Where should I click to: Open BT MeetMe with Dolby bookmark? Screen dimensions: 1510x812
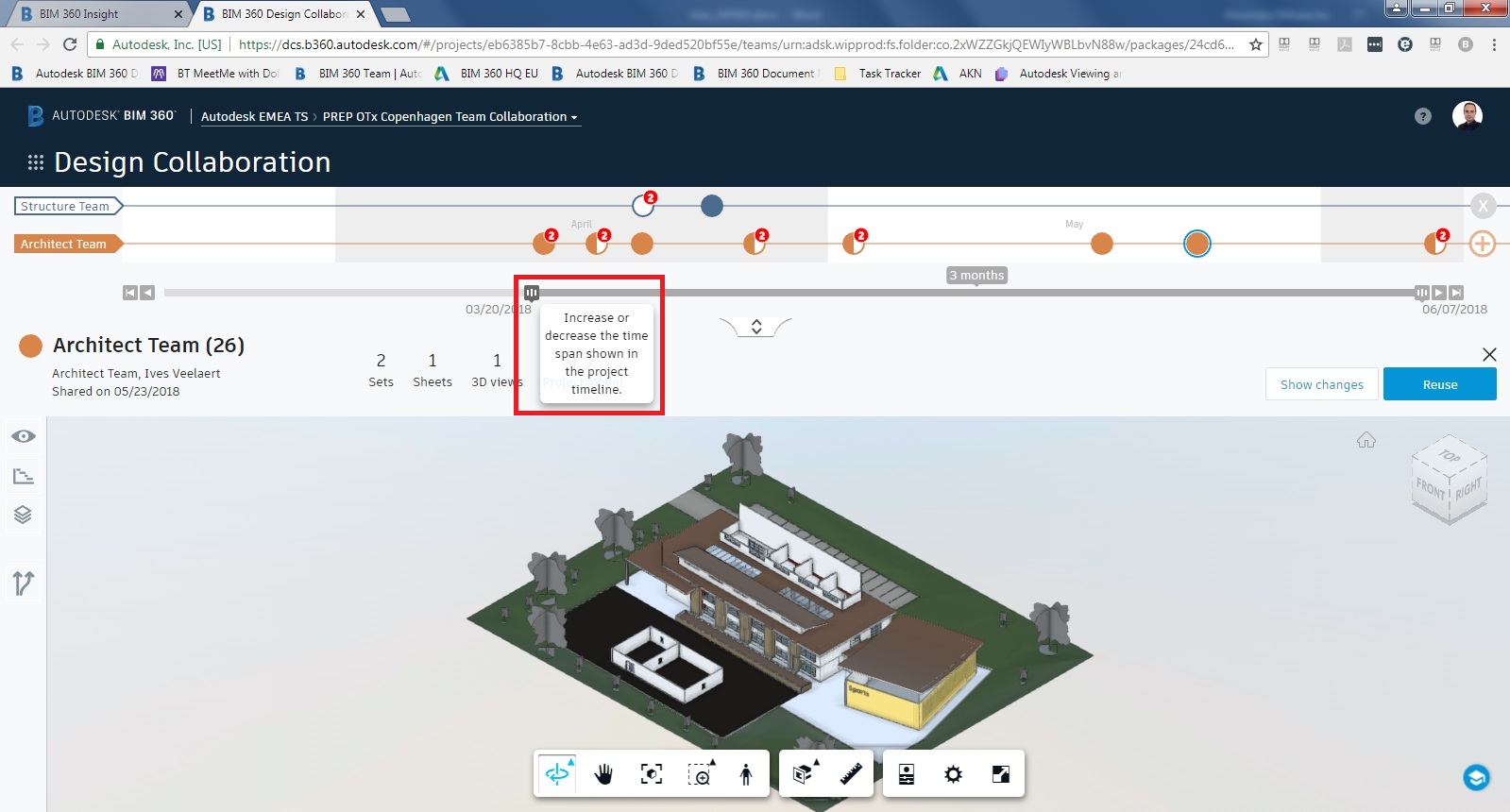pos(215,74)
